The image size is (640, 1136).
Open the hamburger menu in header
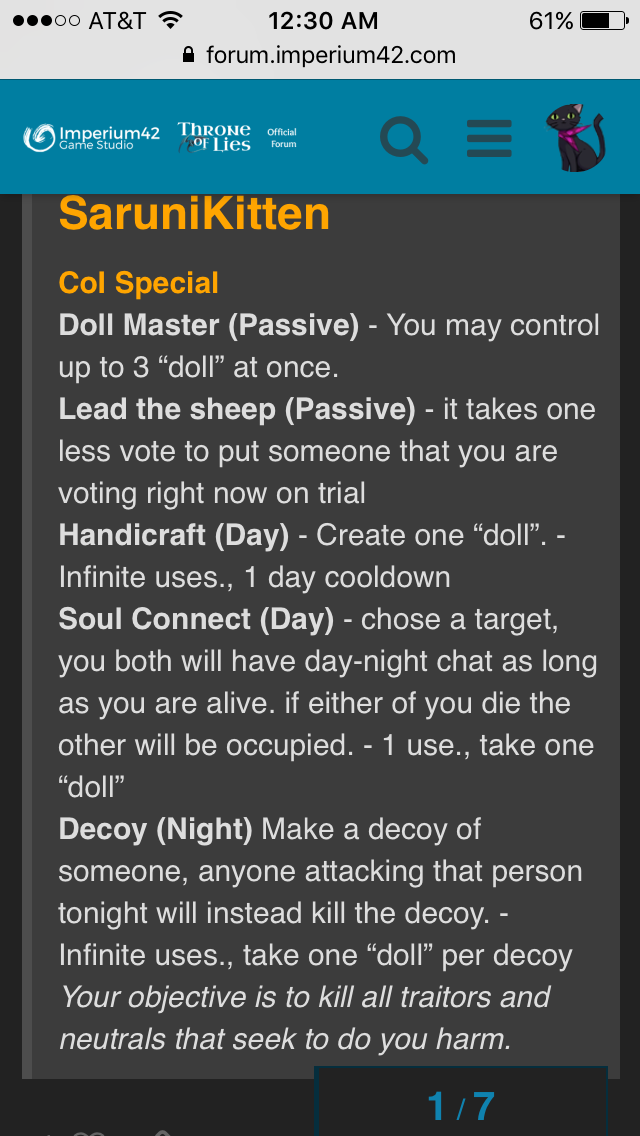(489, 138)
